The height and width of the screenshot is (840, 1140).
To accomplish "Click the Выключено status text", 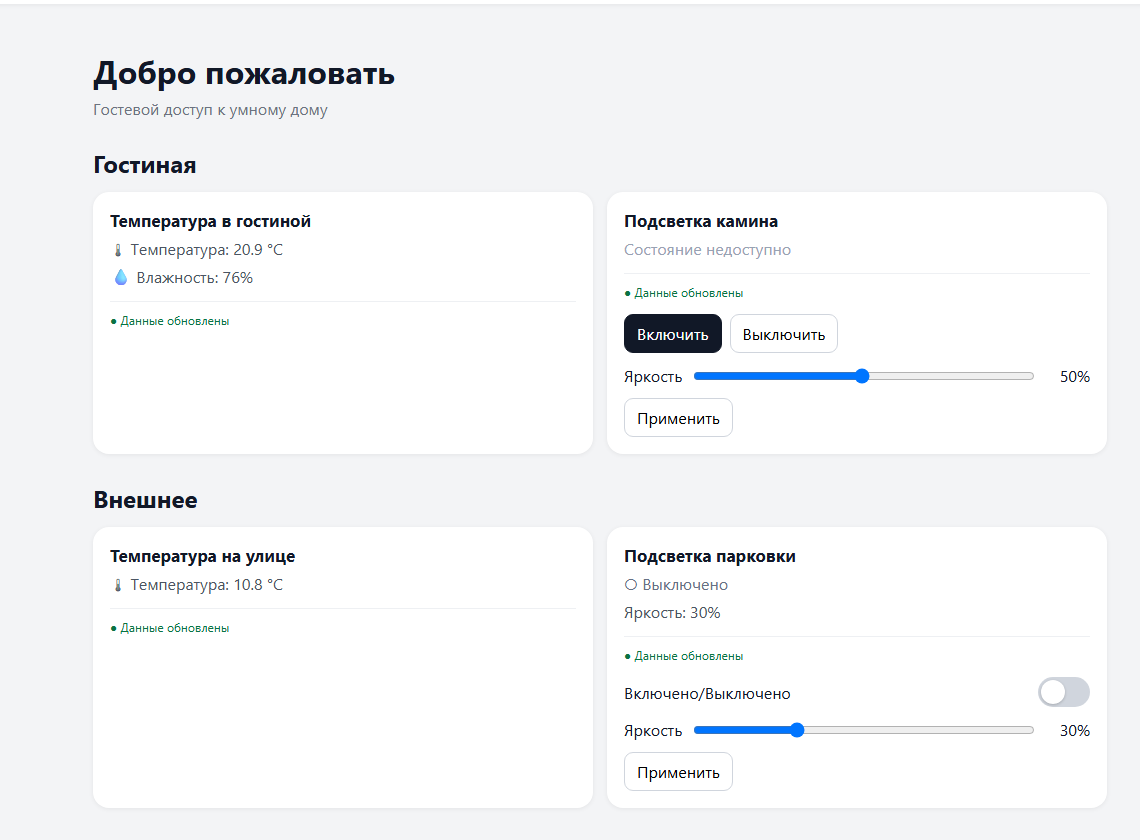I will [x=685, y=585].
